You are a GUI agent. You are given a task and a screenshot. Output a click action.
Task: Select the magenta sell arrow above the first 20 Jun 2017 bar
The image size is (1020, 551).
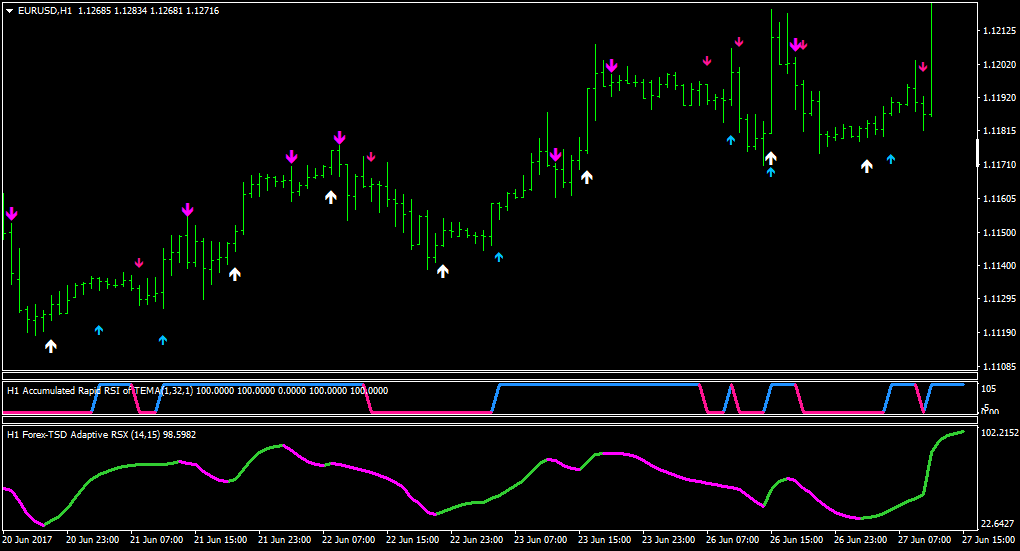click(11, 213)
